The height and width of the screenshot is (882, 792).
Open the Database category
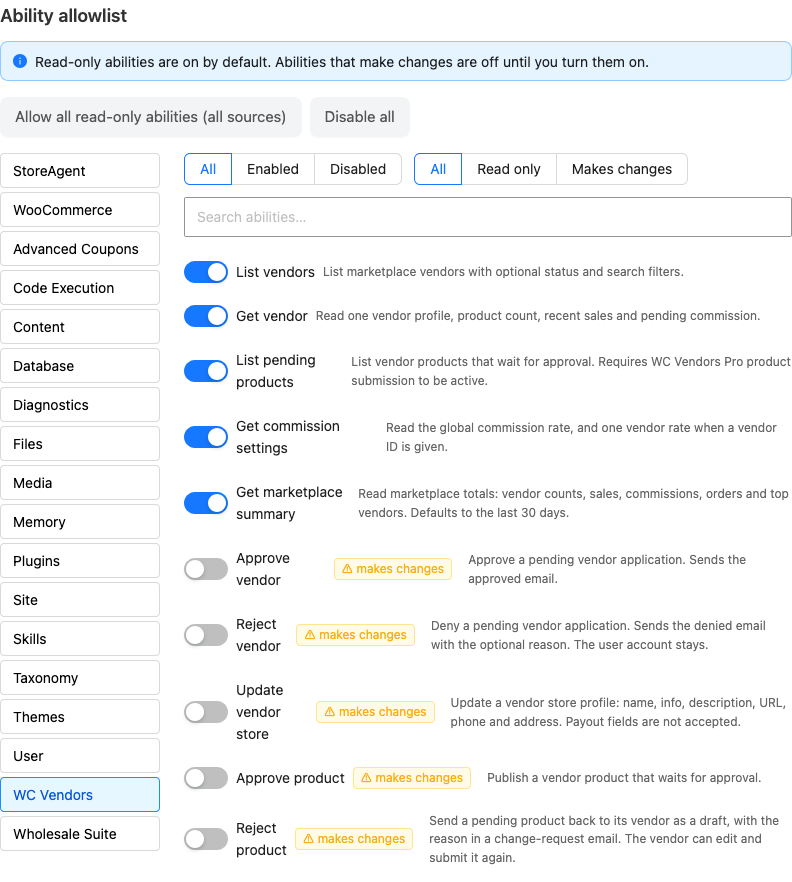tap(80, 366)
